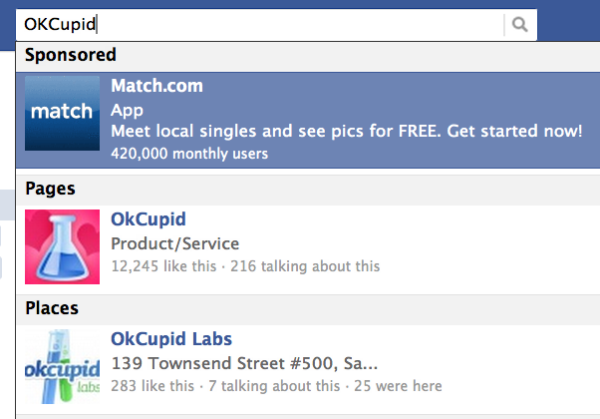
Task: Select the 'Meet local singles' ad description
Action: pyautogui.click(x=346, y=131)
